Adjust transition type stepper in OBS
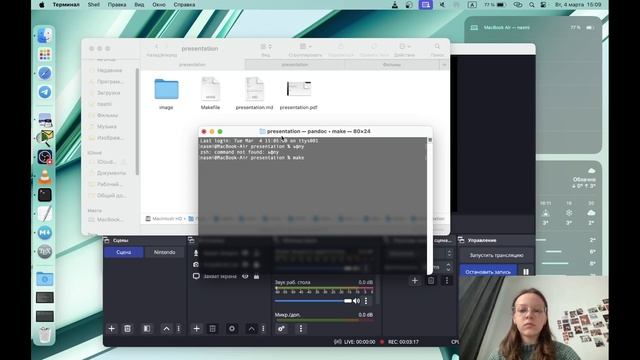The width and height of the screenshot is (640, 360). coord(449,253)
